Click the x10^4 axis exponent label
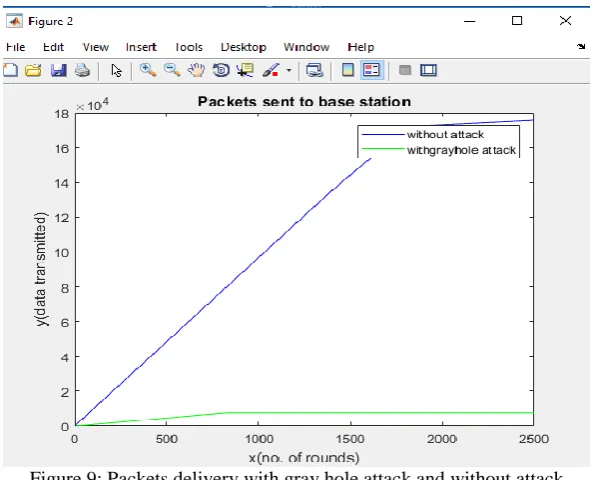This screenshot has height=480, width=593. 93,104
